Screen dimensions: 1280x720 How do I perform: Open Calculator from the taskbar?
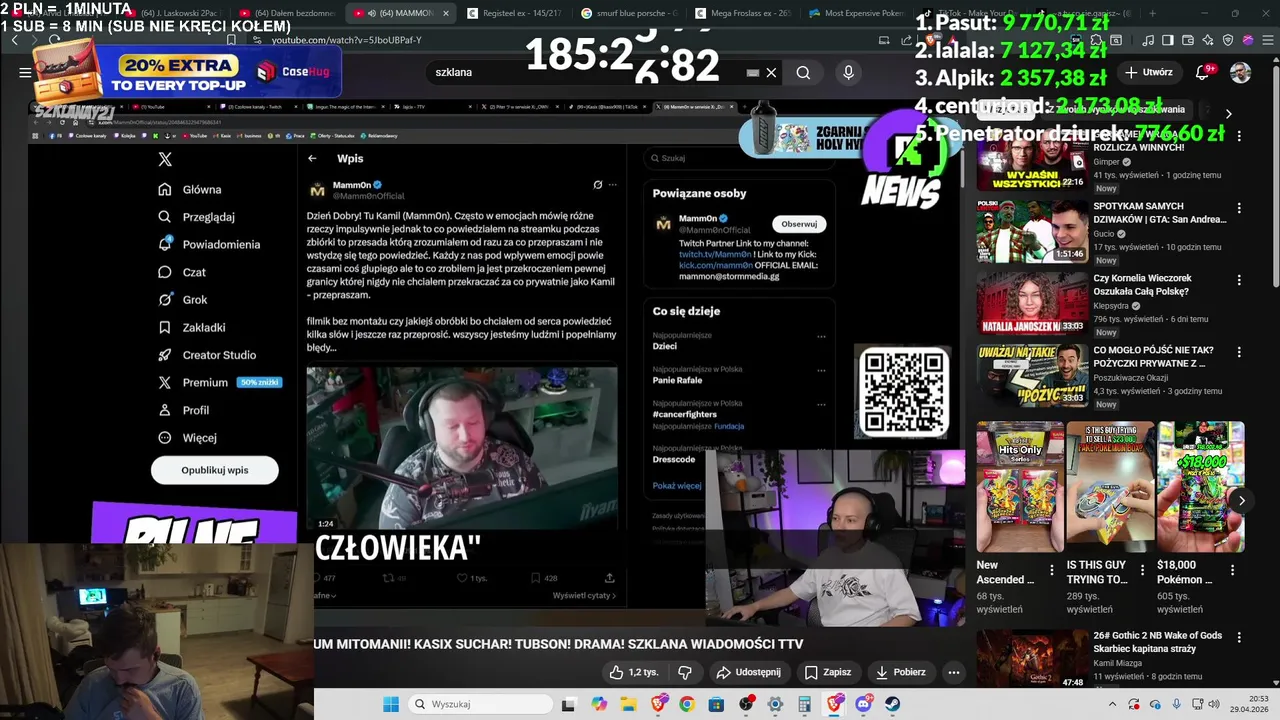pyautogui.click(x=804, y=704)
